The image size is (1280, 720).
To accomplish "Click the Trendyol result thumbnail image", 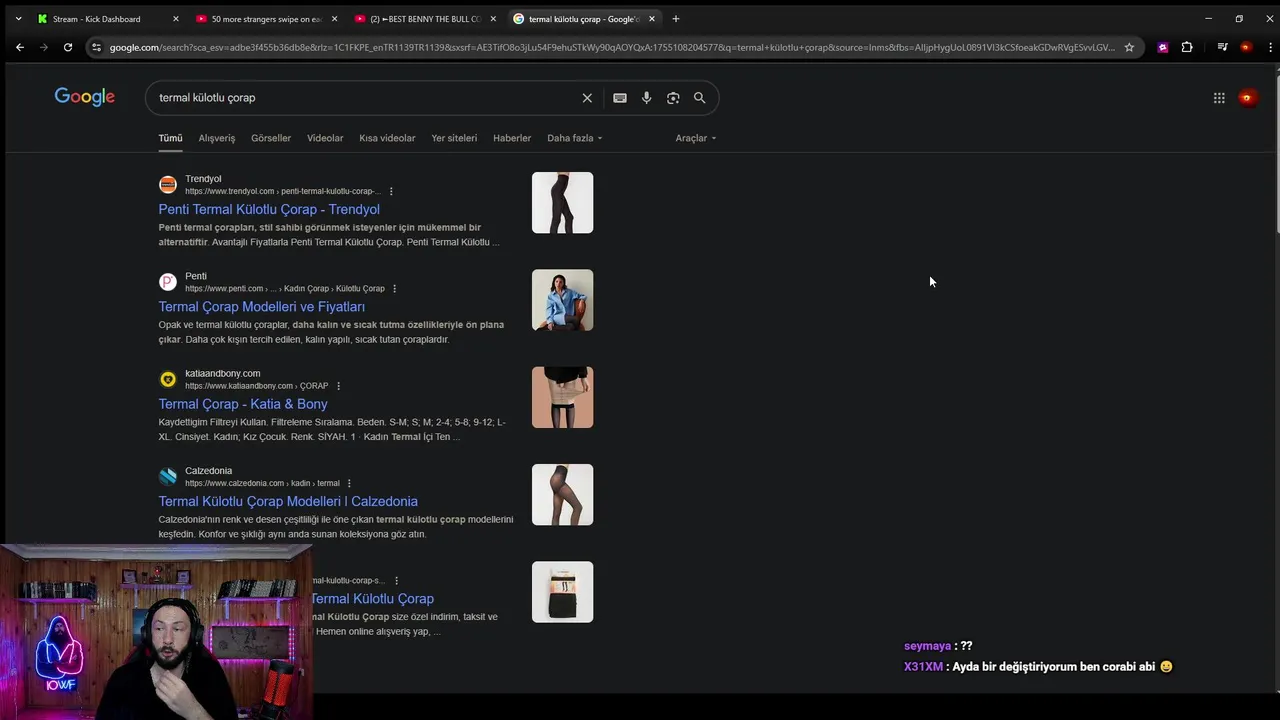I will [562, 203].
